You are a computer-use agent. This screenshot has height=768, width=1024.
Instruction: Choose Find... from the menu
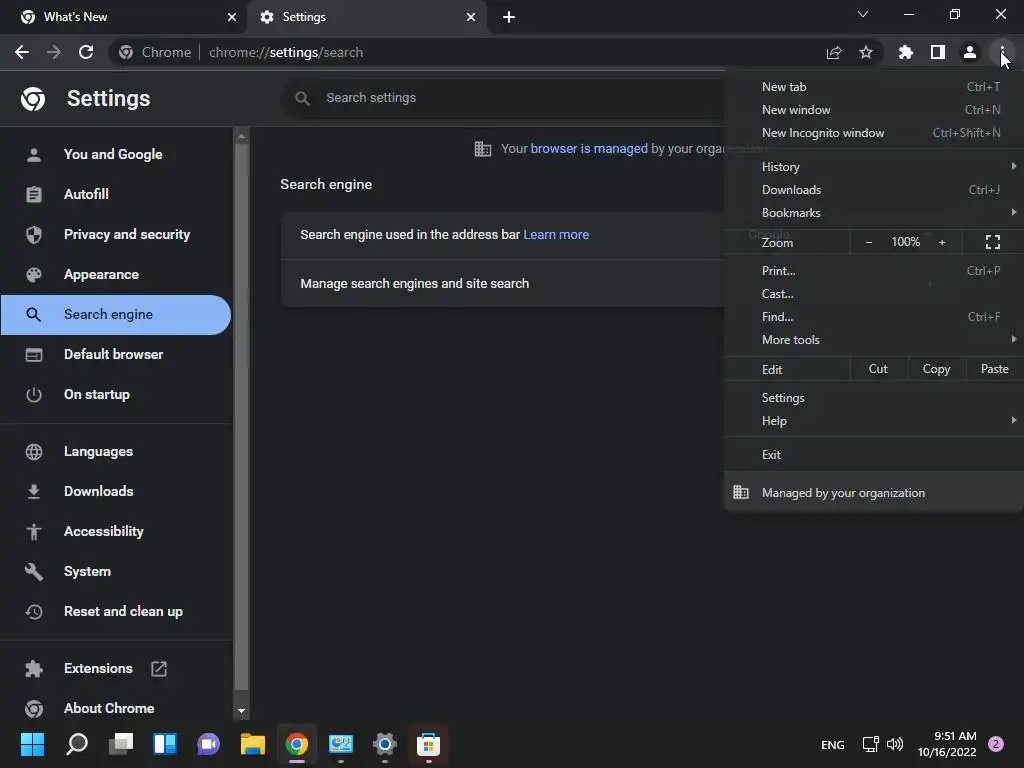point(874,317)
